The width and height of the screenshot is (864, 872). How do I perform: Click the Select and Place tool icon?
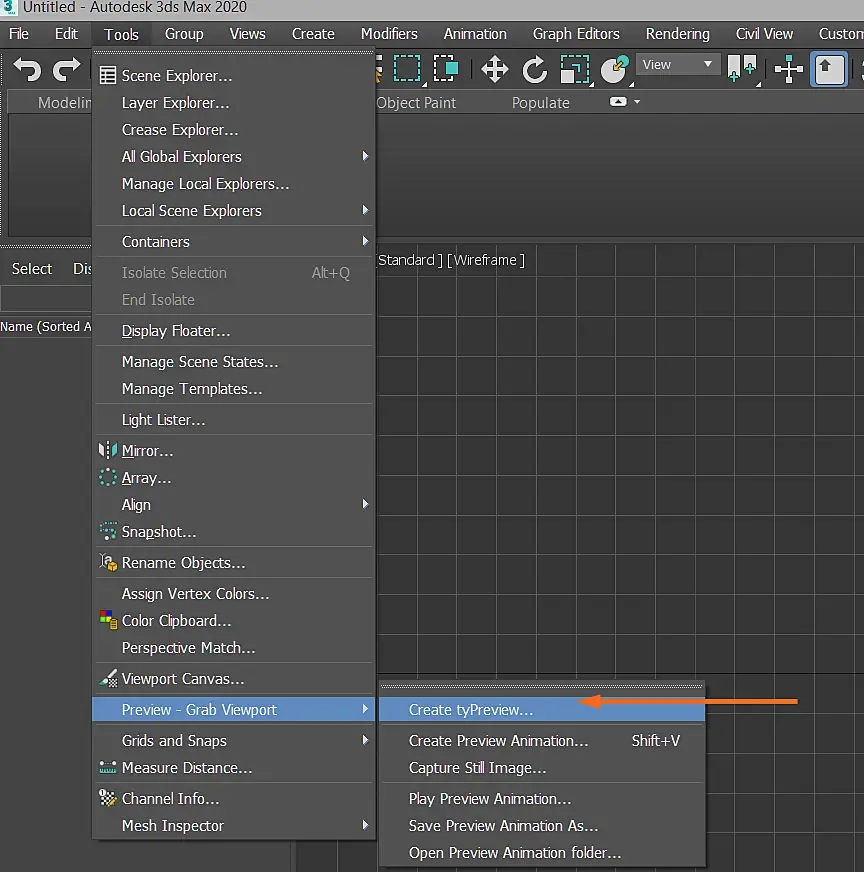click(x=614, y=69)
